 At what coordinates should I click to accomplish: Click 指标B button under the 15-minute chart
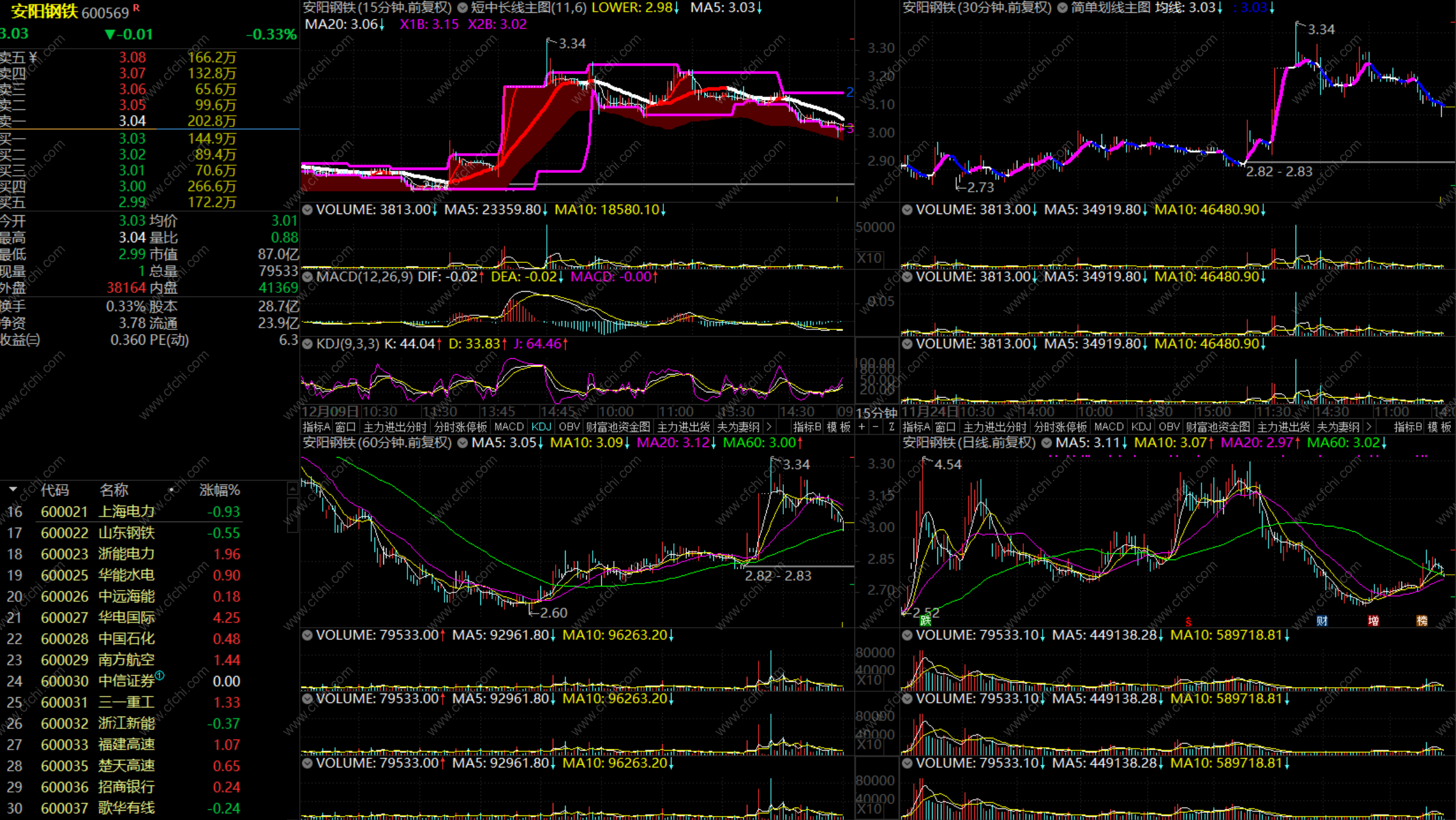807,427
